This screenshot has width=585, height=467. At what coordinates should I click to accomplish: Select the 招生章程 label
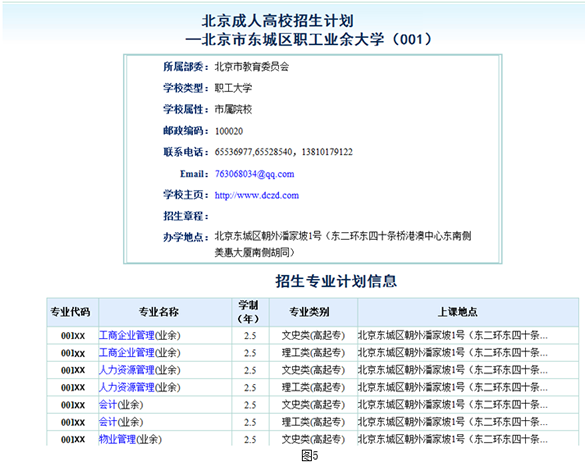pyautogui.click(x=185, y=216)
